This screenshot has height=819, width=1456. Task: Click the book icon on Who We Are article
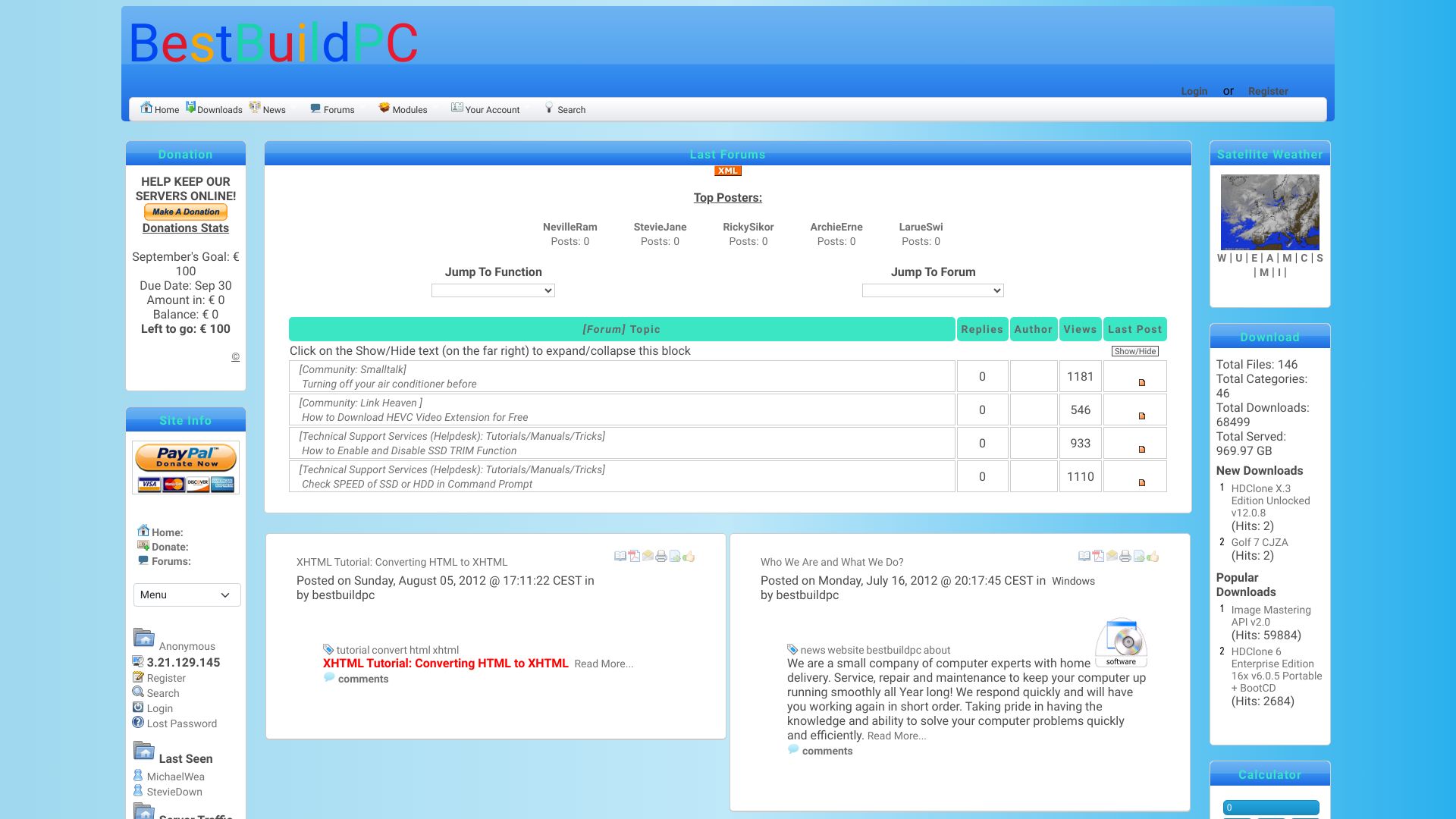(1084, 556)
